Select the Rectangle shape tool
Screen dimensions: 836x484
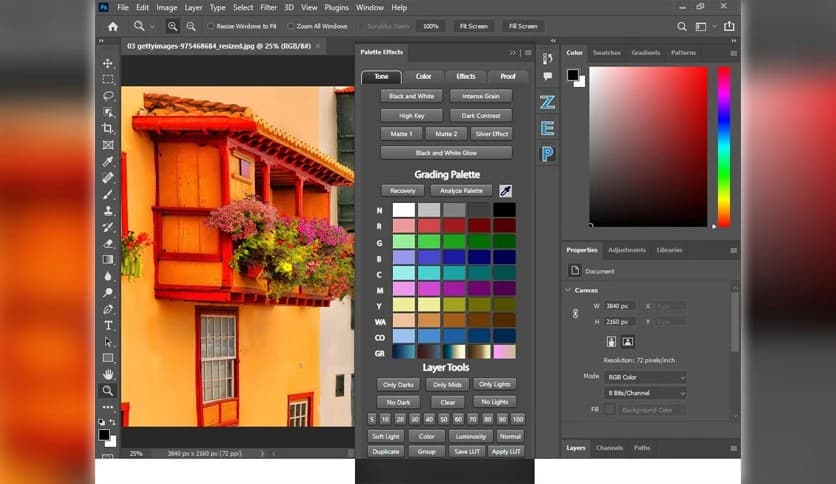click(108, 358)
